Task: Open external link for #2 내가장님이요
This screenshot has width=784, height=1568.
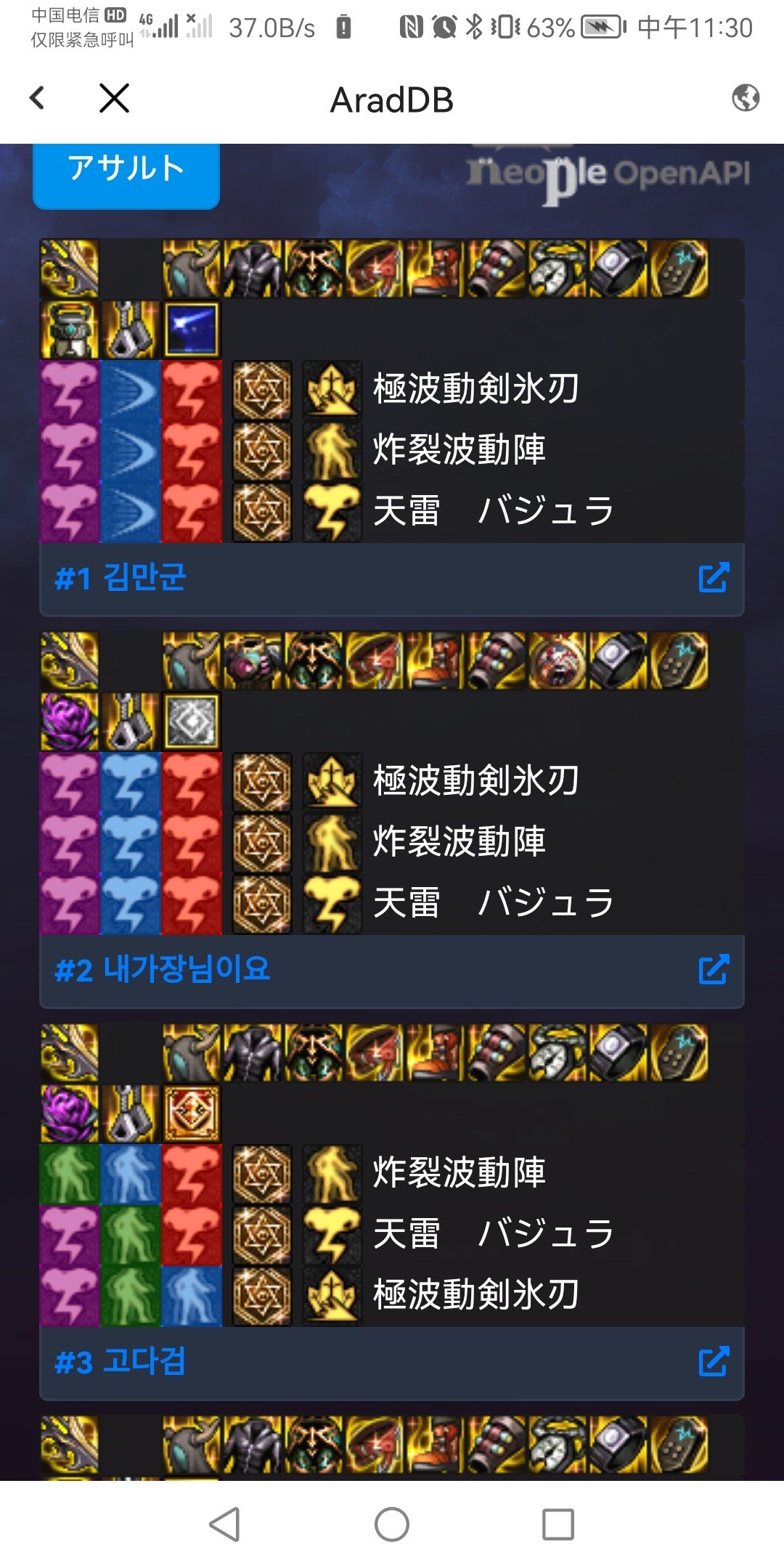Action: click(x=713, y=970)
